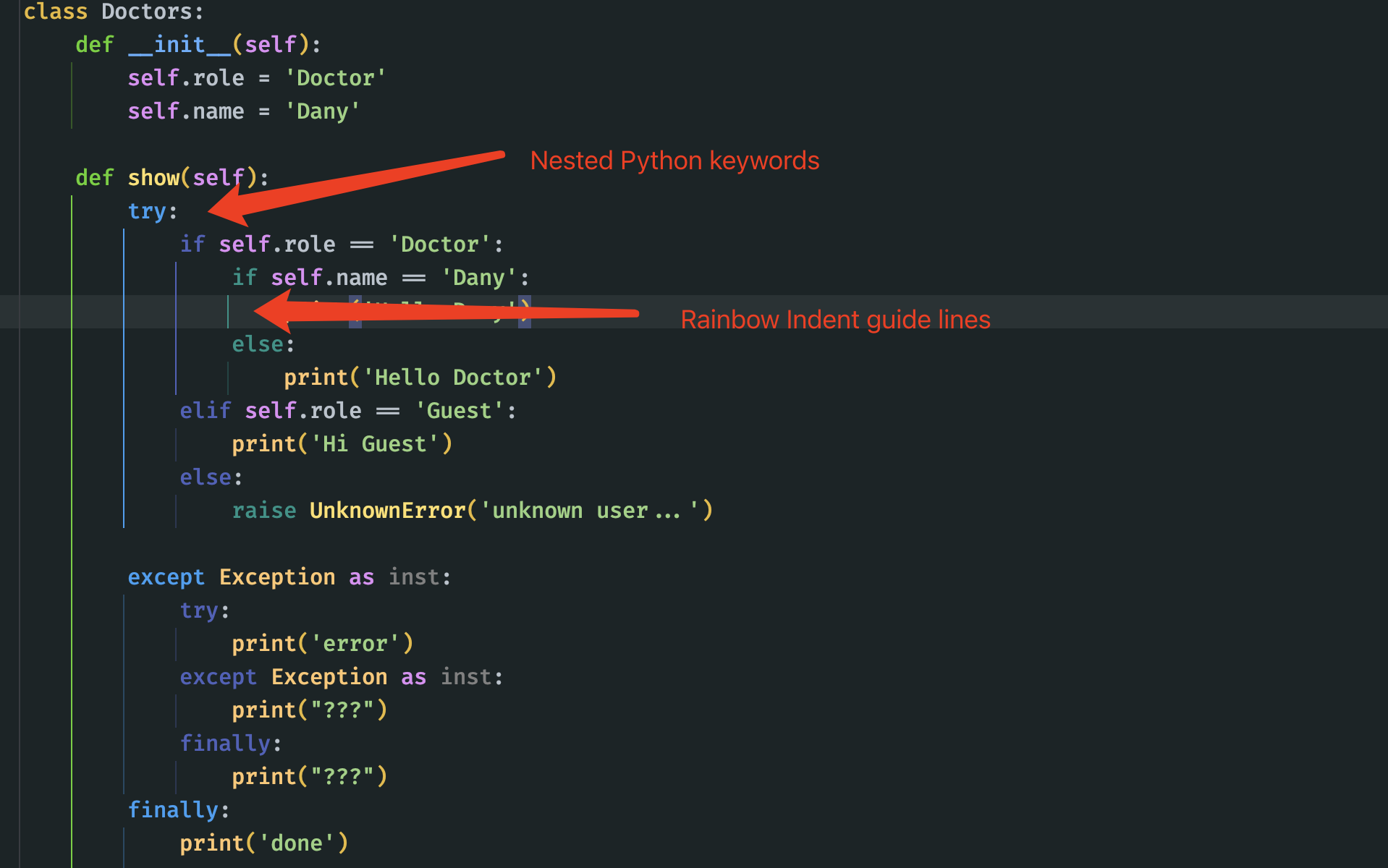This screenshot has height=868, width=1388.
Task: Click the print('error') statement
Action: 322,643
